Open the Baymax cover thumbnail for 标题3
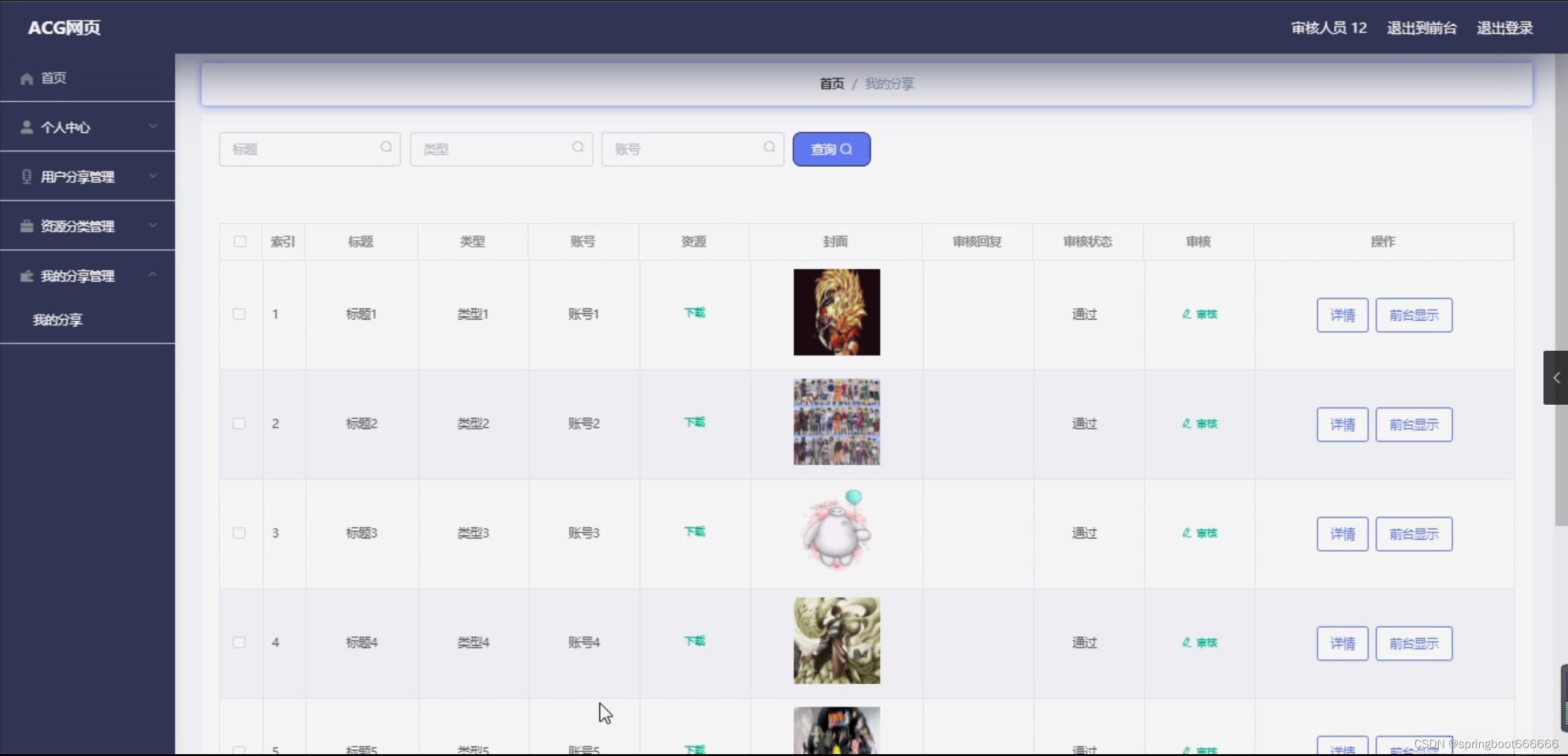The width and height of the screenshot is (1568, 756). coord(837,531)
